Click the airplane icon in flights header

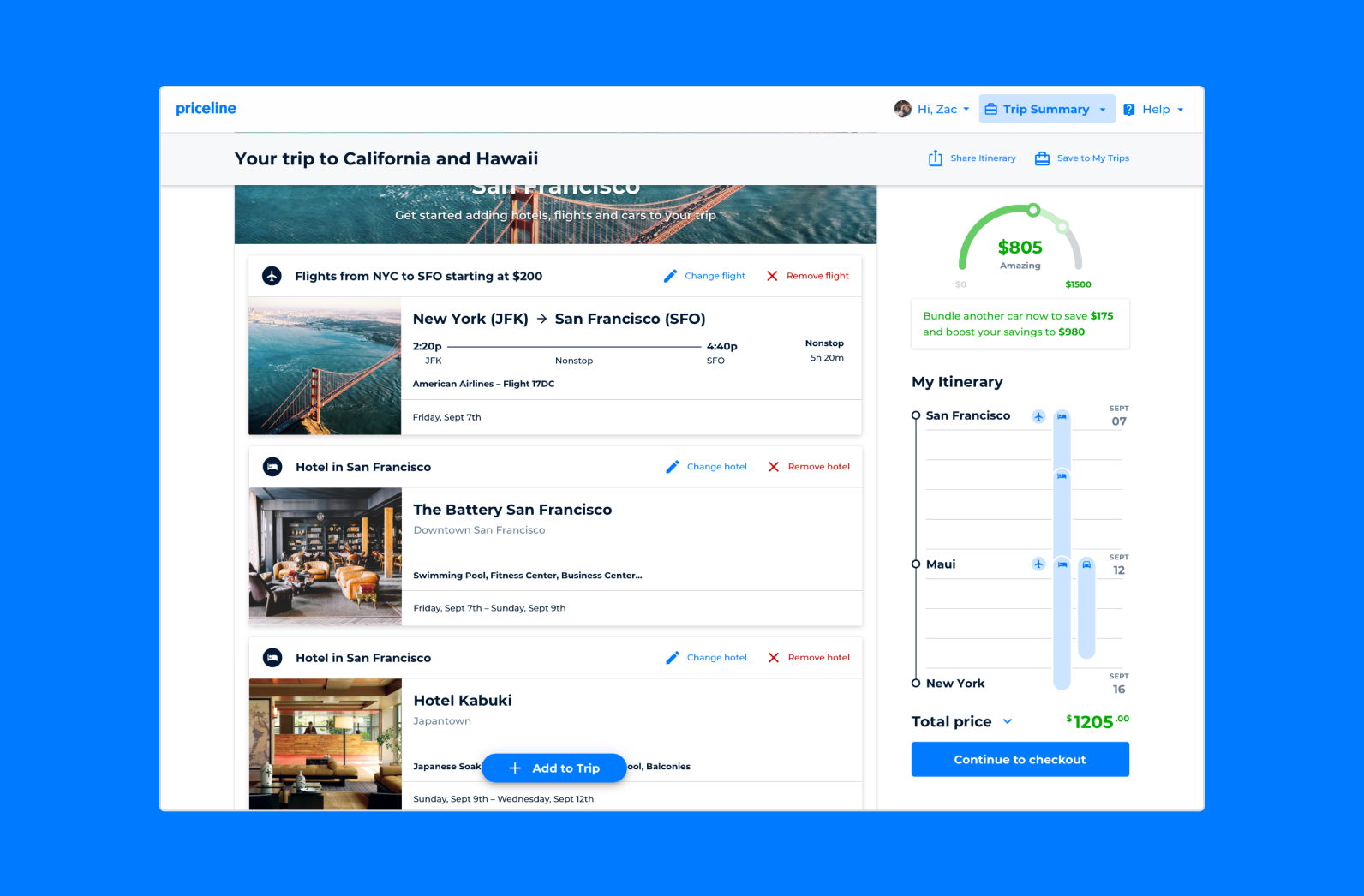click(x=272, y=276)
